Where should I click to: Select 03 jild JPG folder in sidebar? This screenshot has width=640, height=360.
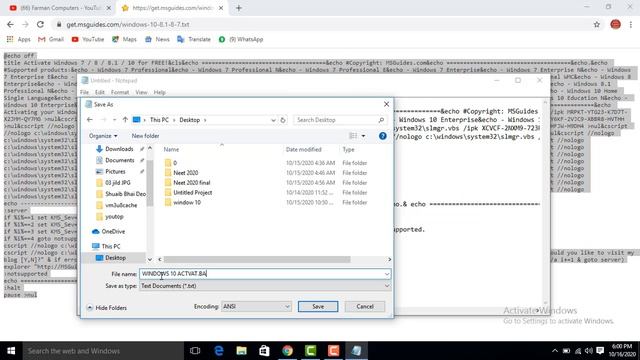pos(113,182)
